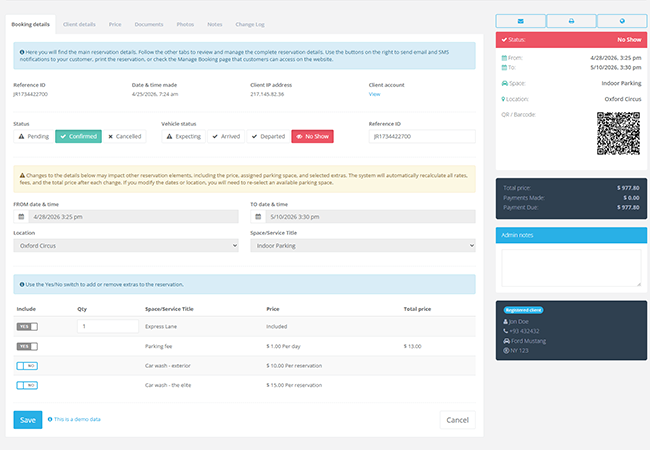Image resolution: width=650 pixels, height=450 pixels.
Task: Click the car icon next to Ford Mustang
Action: 506,341
